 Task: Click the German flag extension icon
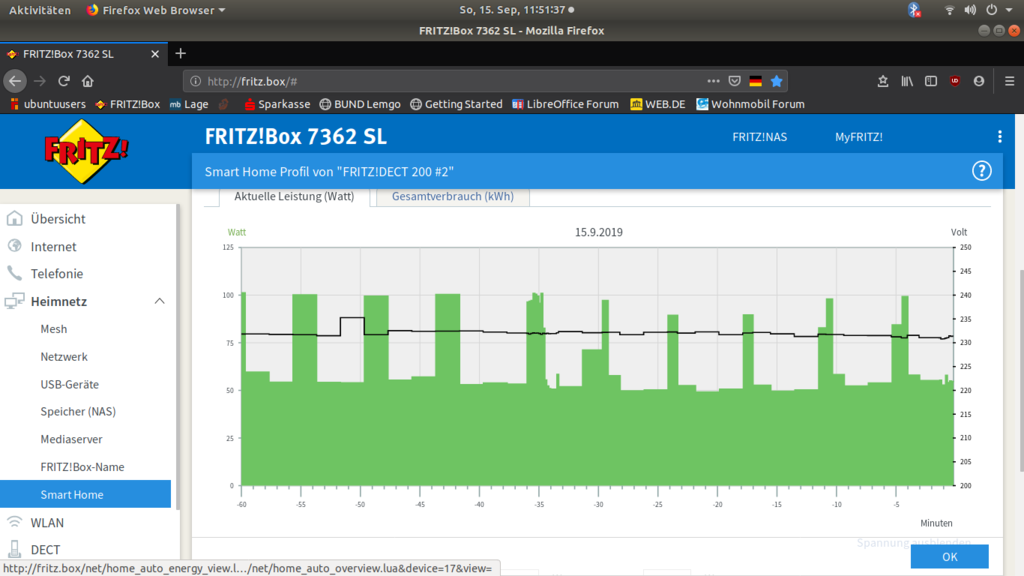pyautogui.click(x=756, y=81)
